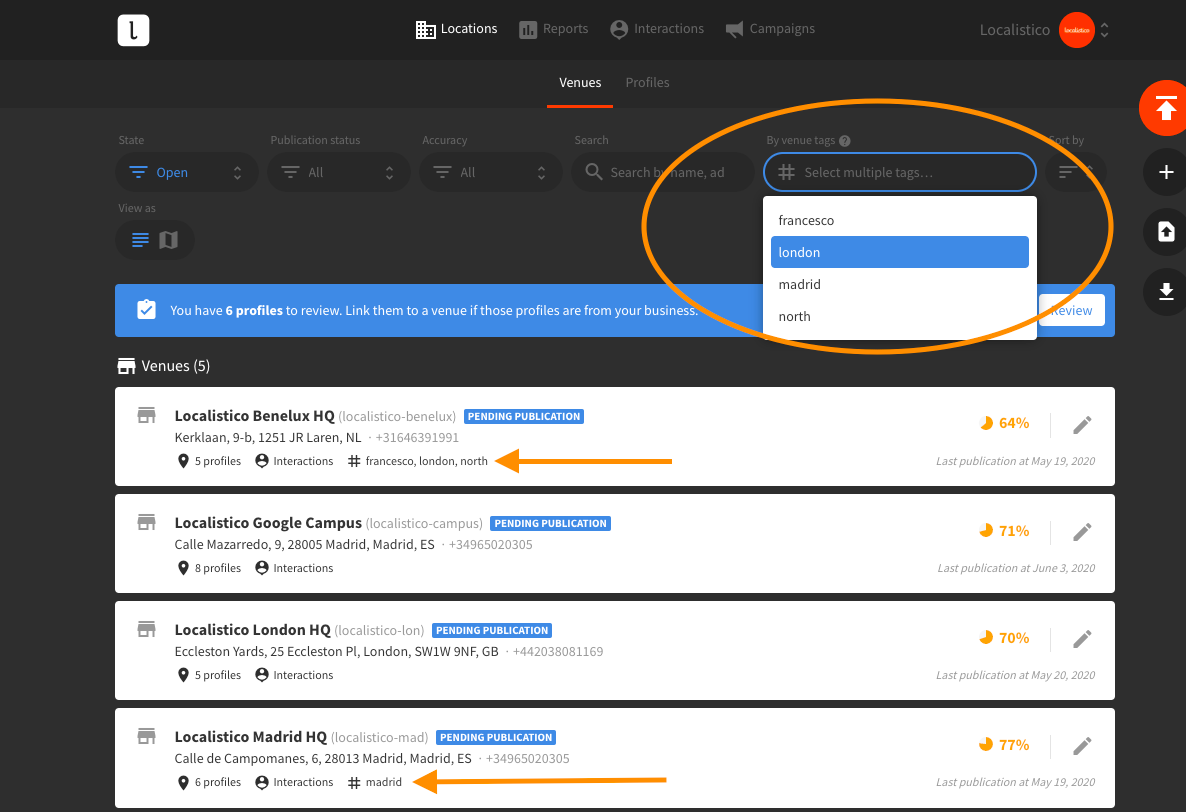Click the Venues (5) heading store icon
The width and height of the screenshot is (1186, 812).
126,366
